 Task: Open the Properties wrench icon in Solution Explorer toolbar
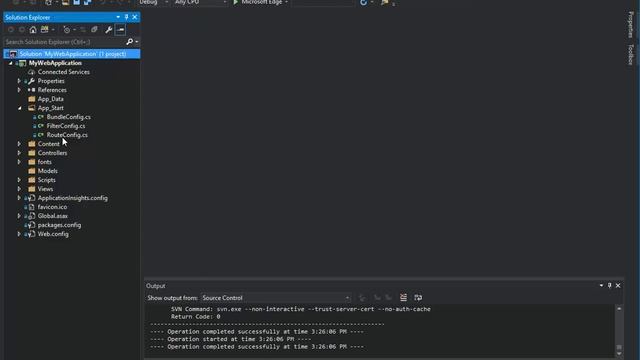coord(109,30)
